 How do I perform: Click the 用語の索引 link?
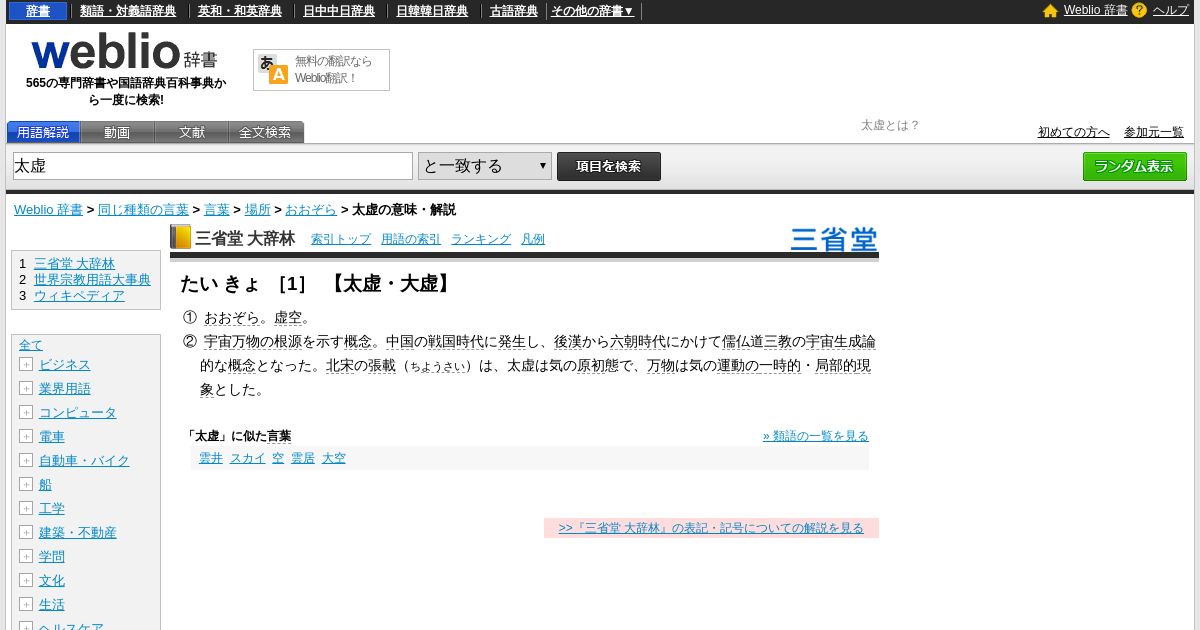(411, 239)
